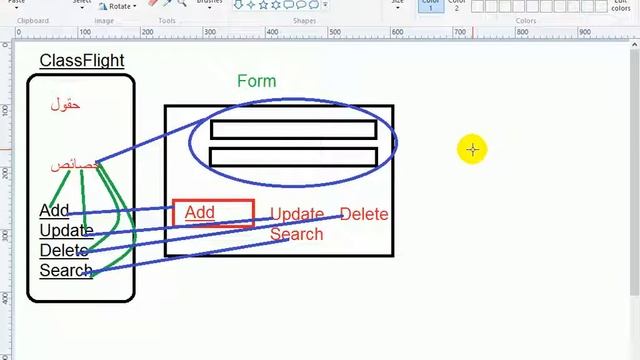The width and height of the screenshot is (640, 360).
Task: Select the five-point star shape
Action: coord(264,4)
